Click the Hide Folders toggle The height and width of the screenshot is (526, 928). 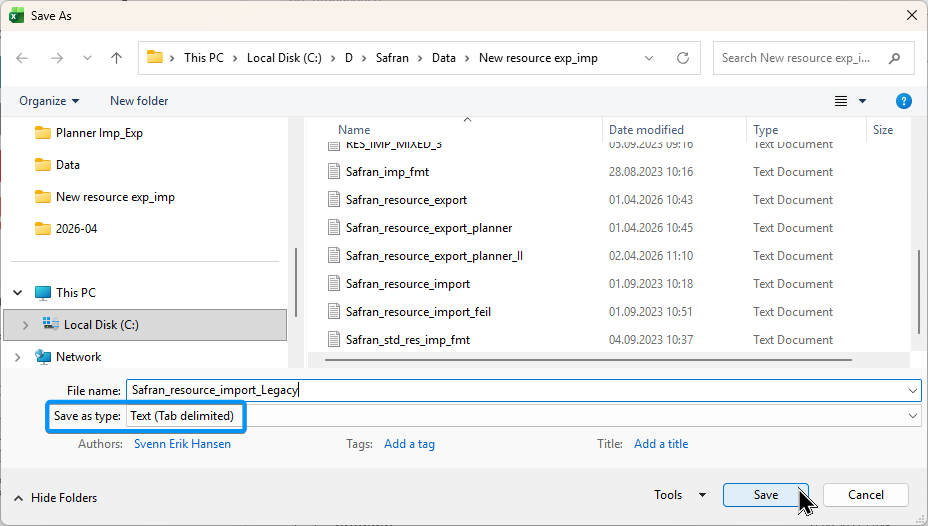56,498
